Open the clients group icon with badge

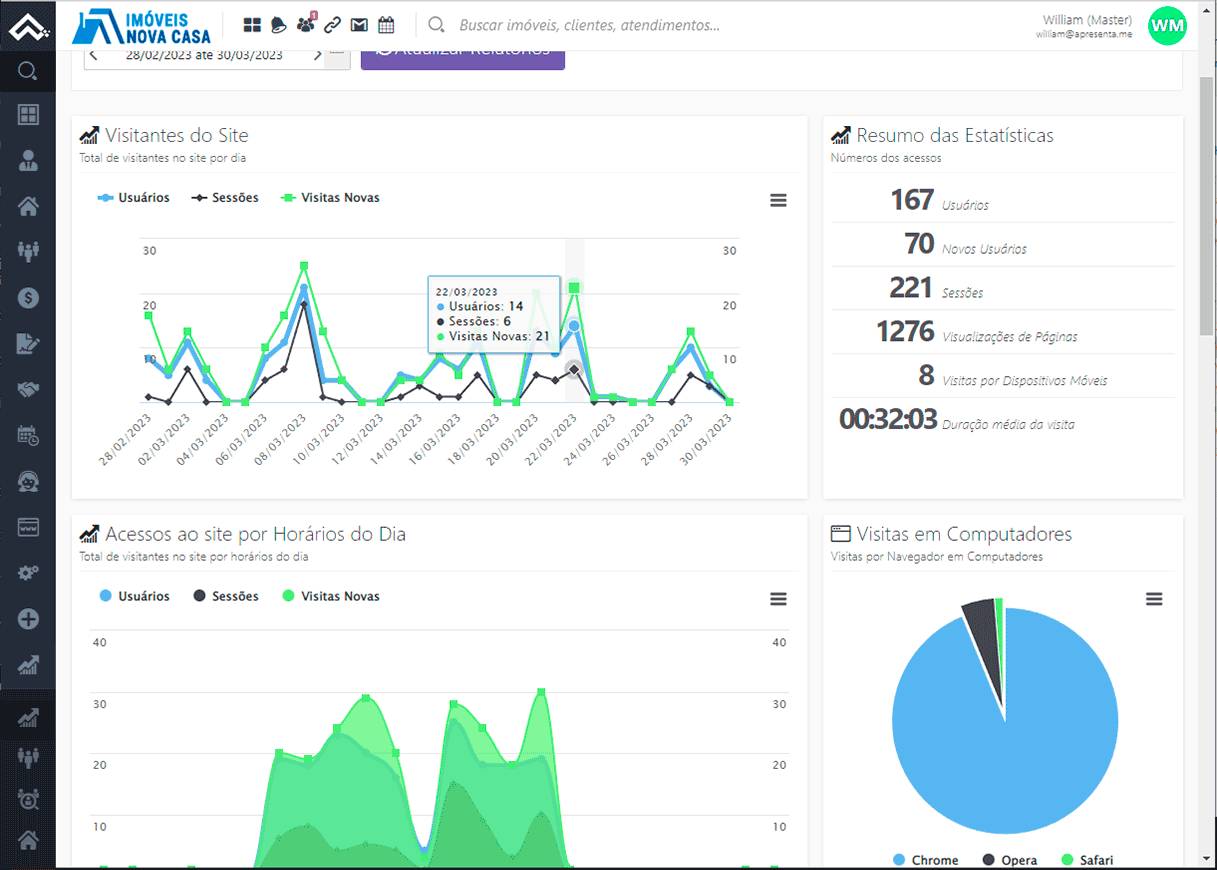[306, 24]
